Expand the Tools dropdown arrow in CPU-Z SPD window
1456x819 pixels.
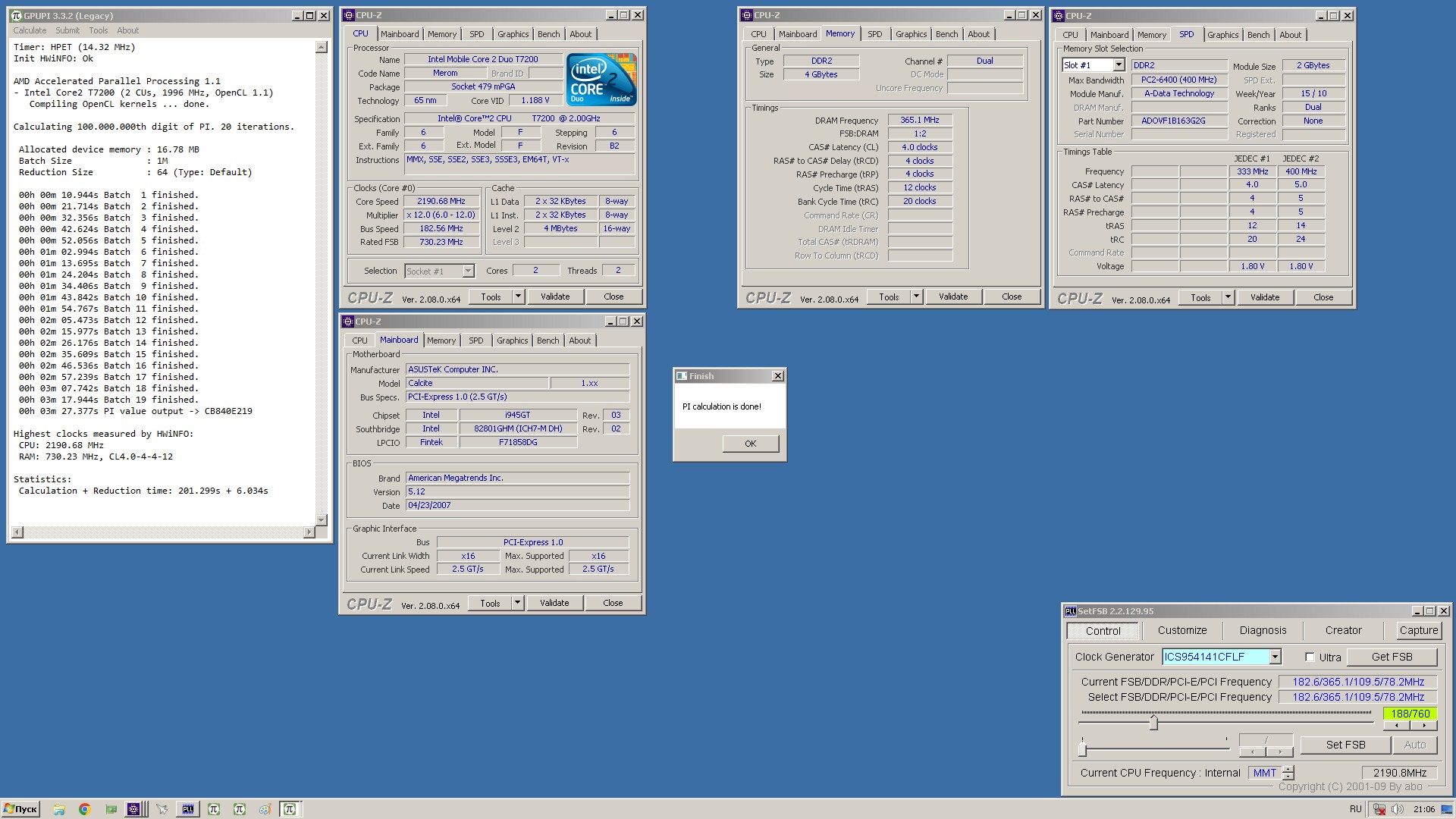pos(1228,297)
